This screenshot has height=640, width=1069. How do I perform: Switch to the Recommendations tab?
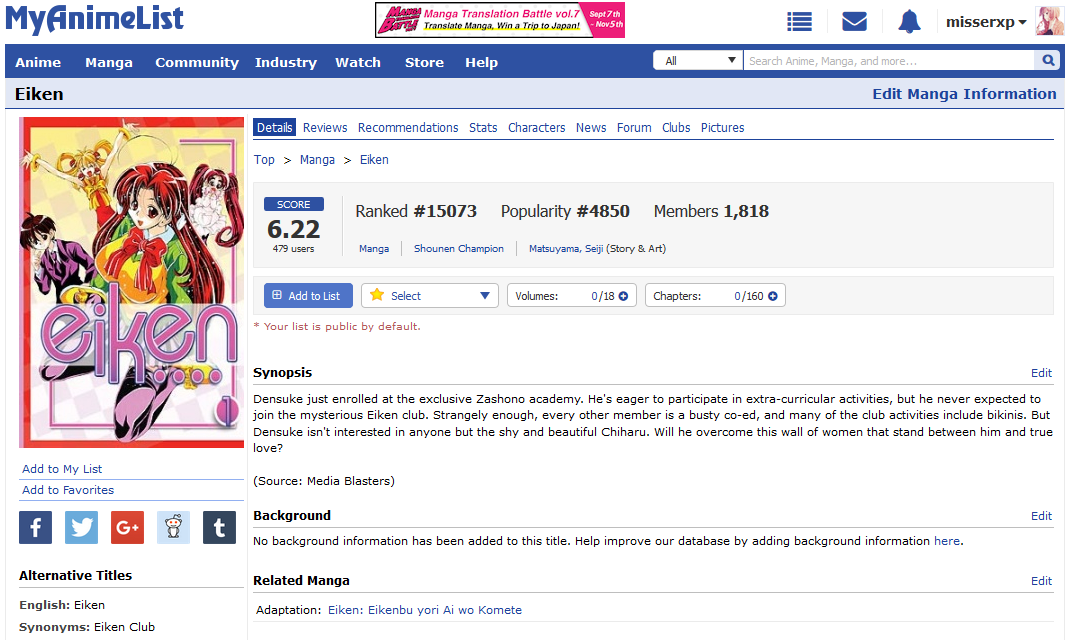pos(408,127)
